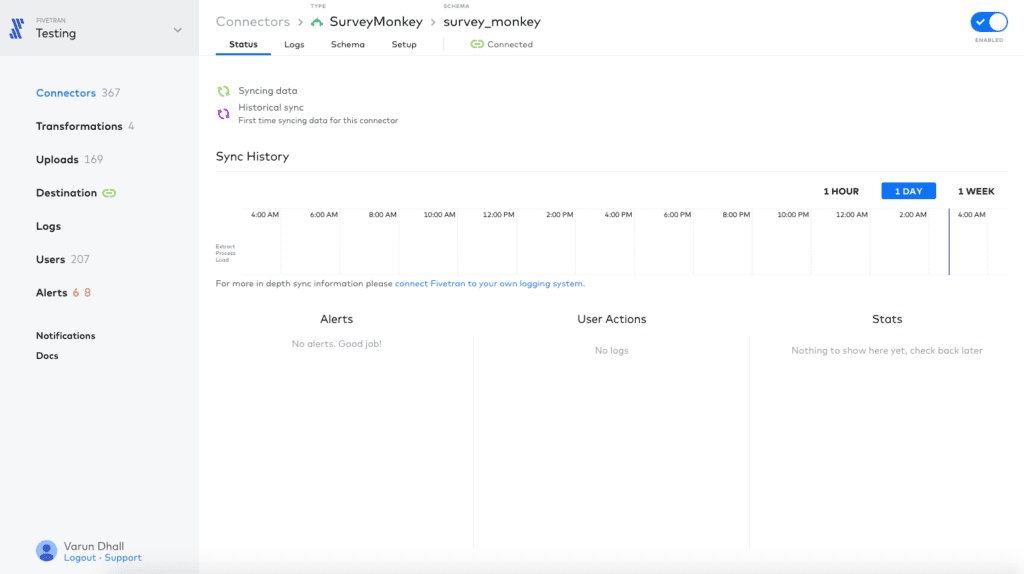
Task: Click the SurveyMonkey connector type icon
Action: tap(317, 22)
